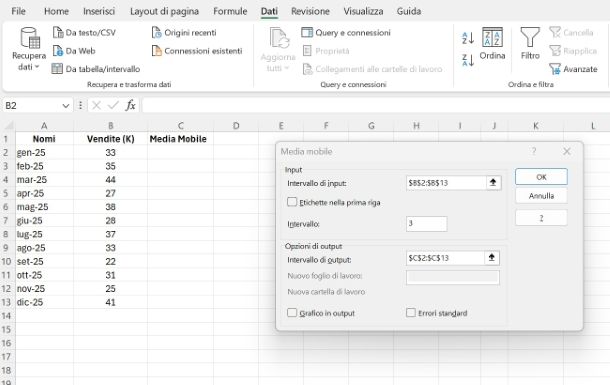Click the ? help button below Annulla
The height and width of the screenshot is (385, 610).
tap(541, 218)
